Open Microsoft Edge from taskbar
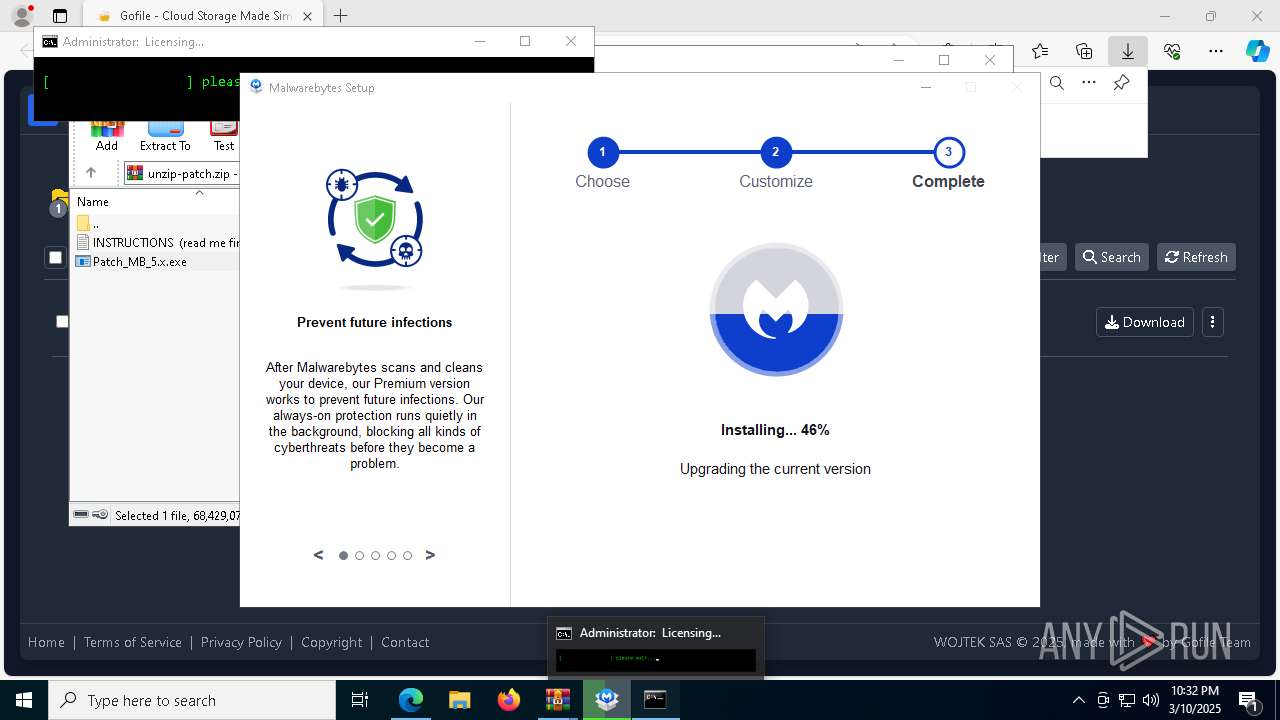 tap(411, 700)
